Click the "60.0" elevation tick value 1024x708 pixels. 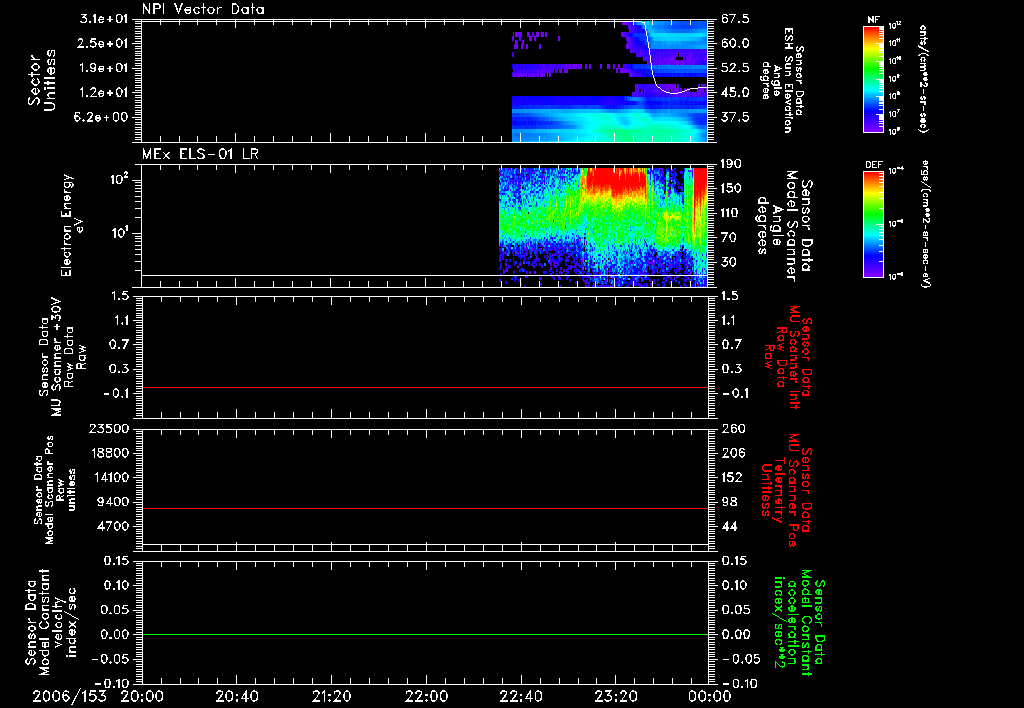pyautogui.click(x=735, y=43)
